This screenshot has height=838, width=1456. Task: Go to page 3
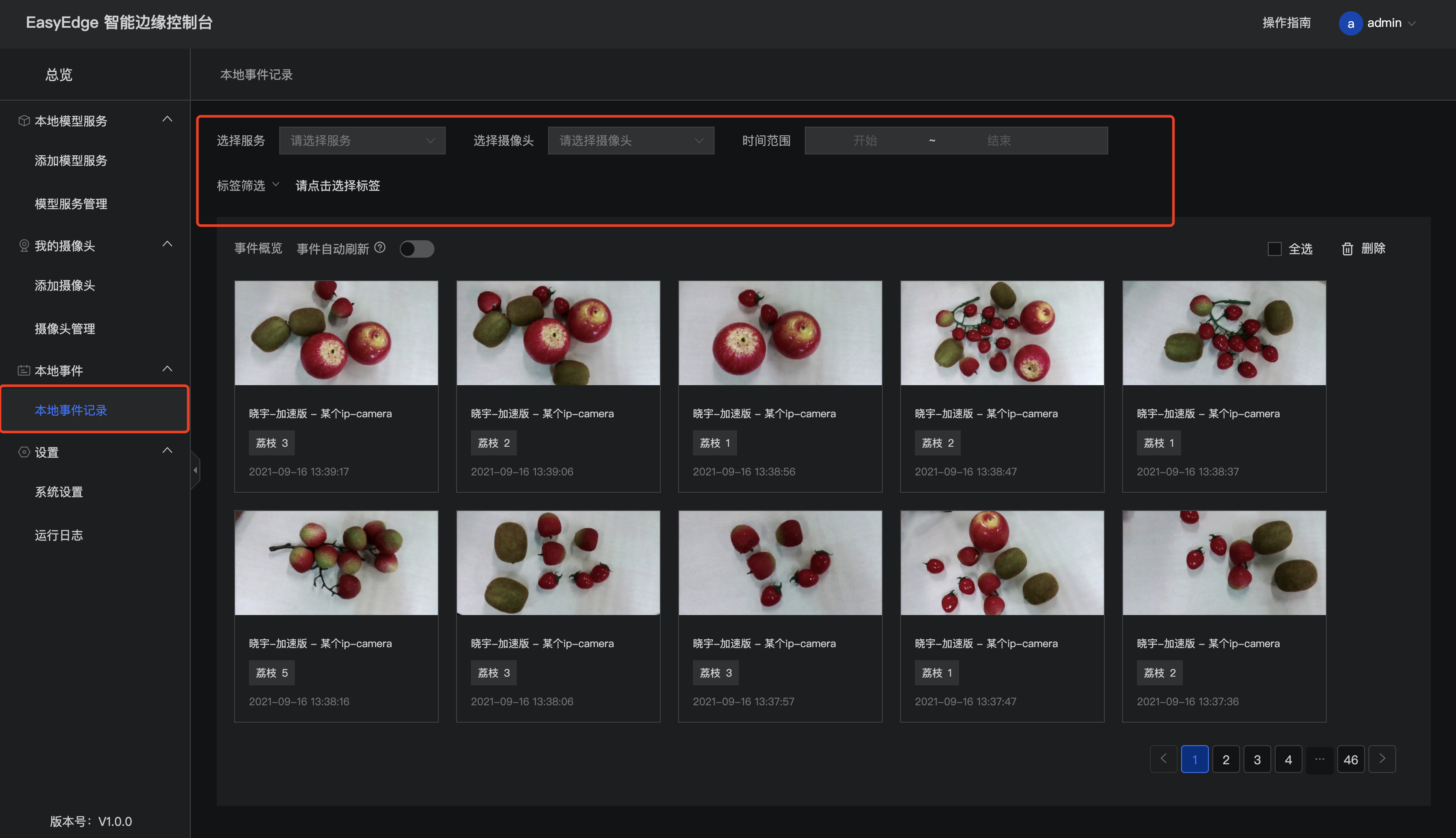[1257, 759]
